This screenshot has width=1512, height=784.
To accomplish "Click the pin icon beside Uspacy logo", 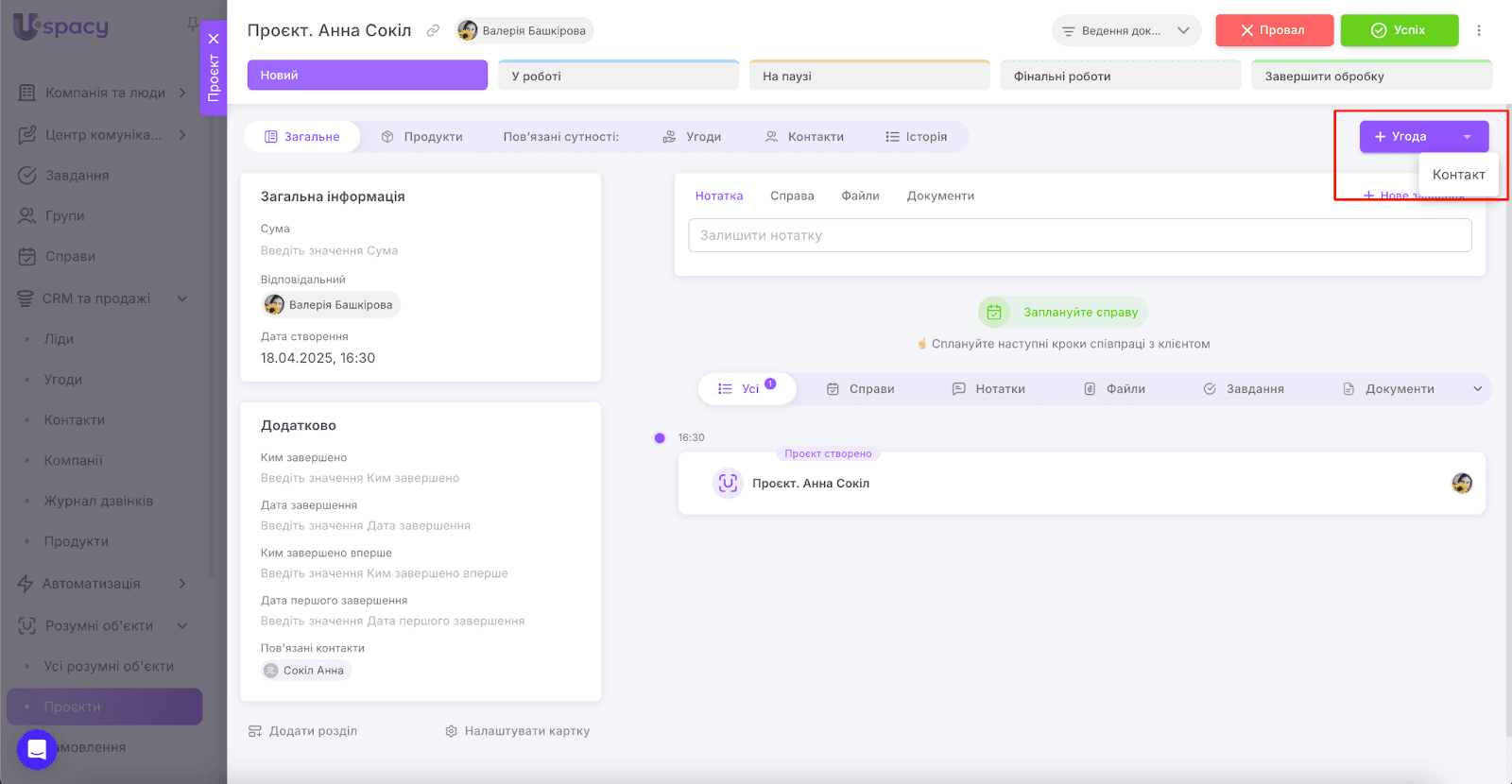I will (x=193, y=23).
